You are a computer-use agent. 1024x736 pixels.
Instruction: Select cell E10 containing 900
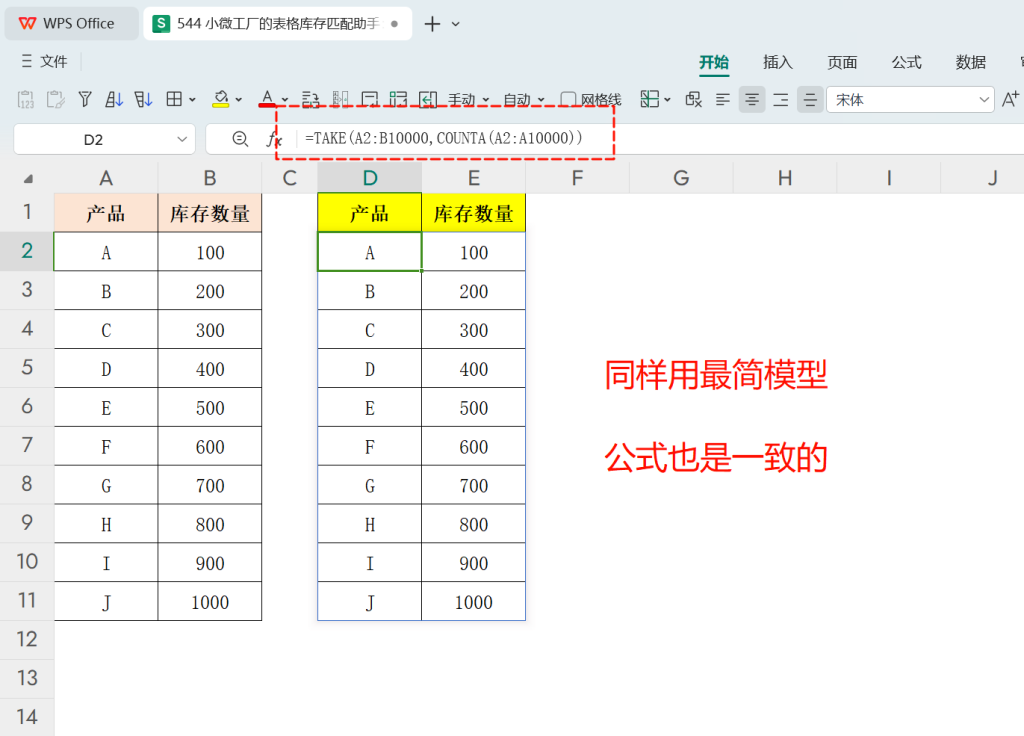pos(473,563)
